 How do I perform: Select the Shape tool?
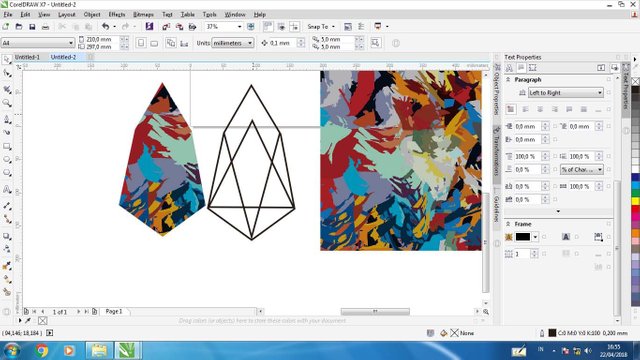pos(7,74)
